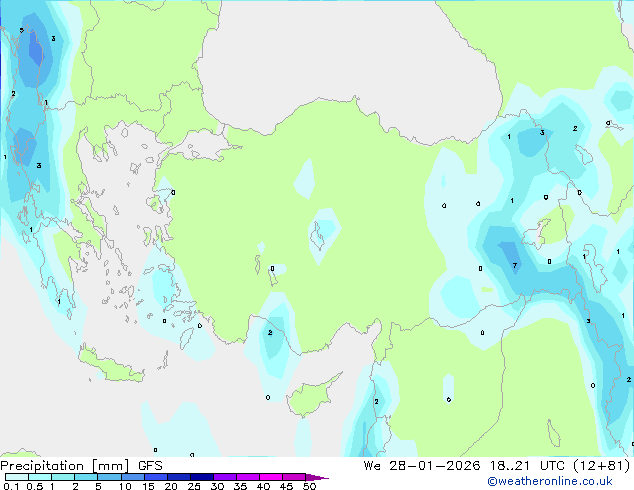The height and width of the screenshot is (490, 634).
Task: Click the legend label '40'
Action: point(263,486)
